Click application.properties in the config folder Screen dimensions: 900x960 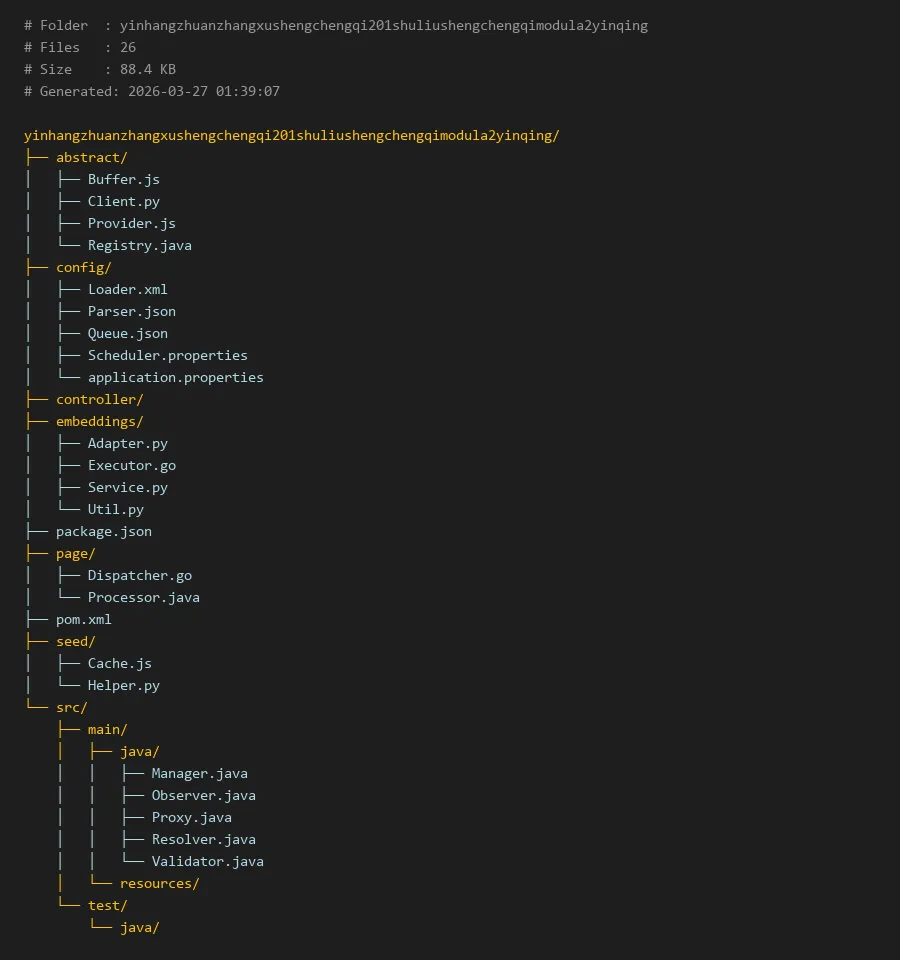175,377
